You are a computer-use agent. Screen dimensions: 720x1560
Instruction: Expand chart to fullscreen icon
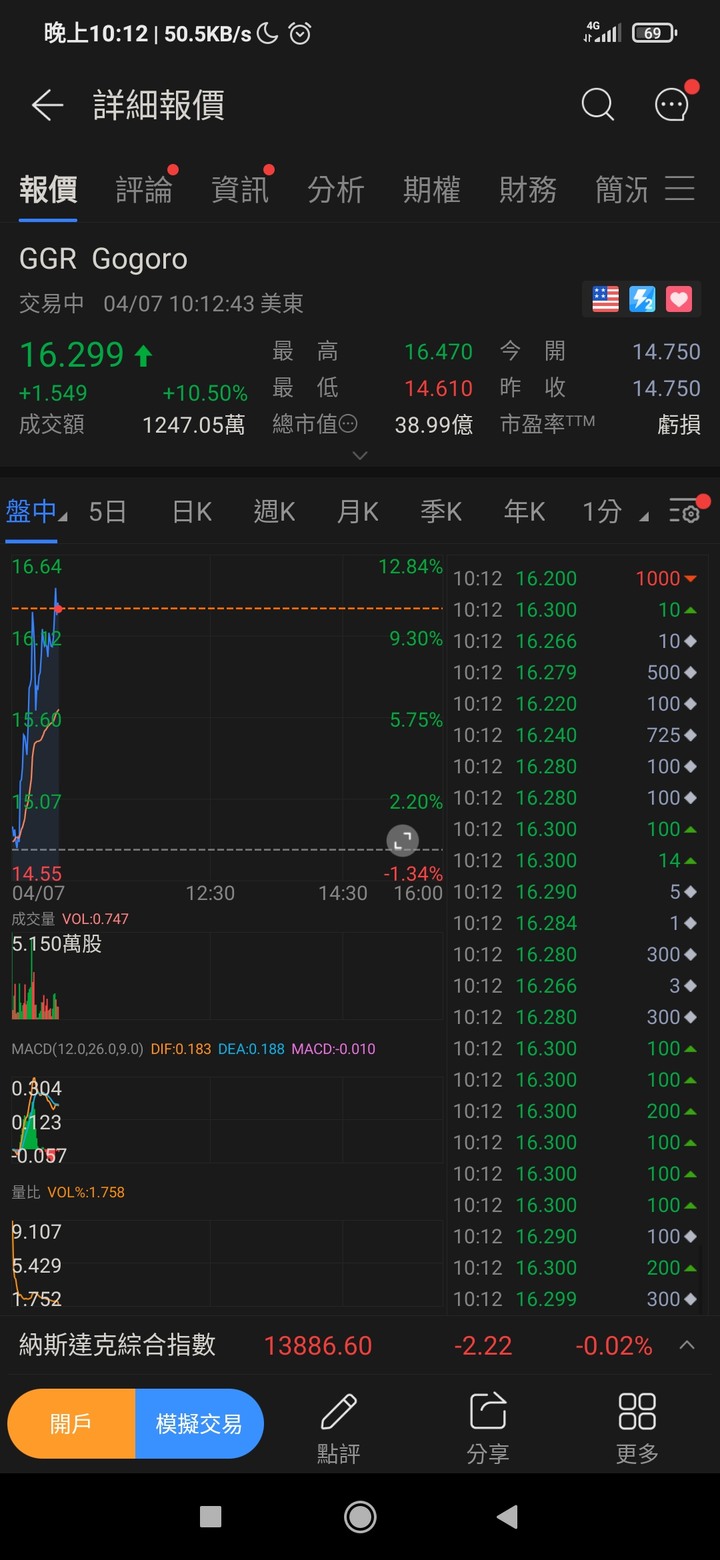click(x=402, y=839)
